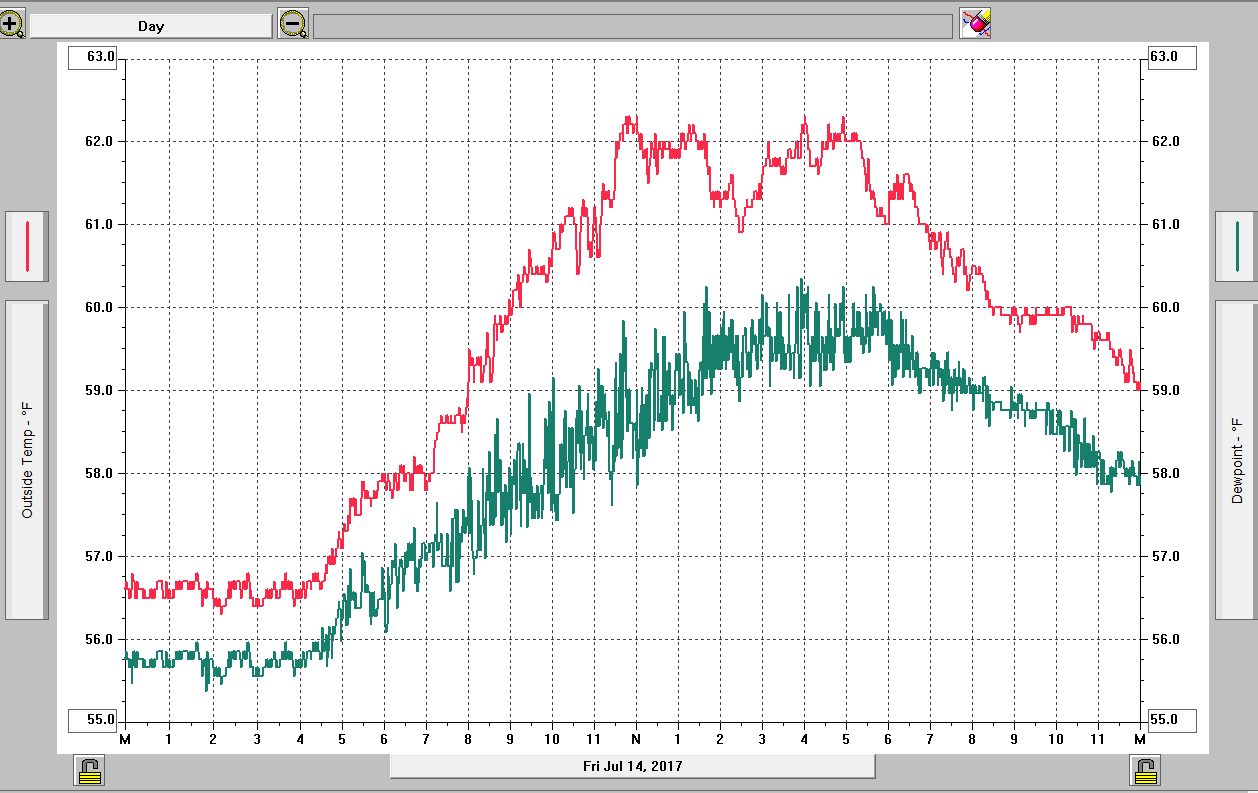1258x793 pixels.
Task: Click the noon 'N' marker on time axis
Action: pyautogui.click(x=635, y=739)
